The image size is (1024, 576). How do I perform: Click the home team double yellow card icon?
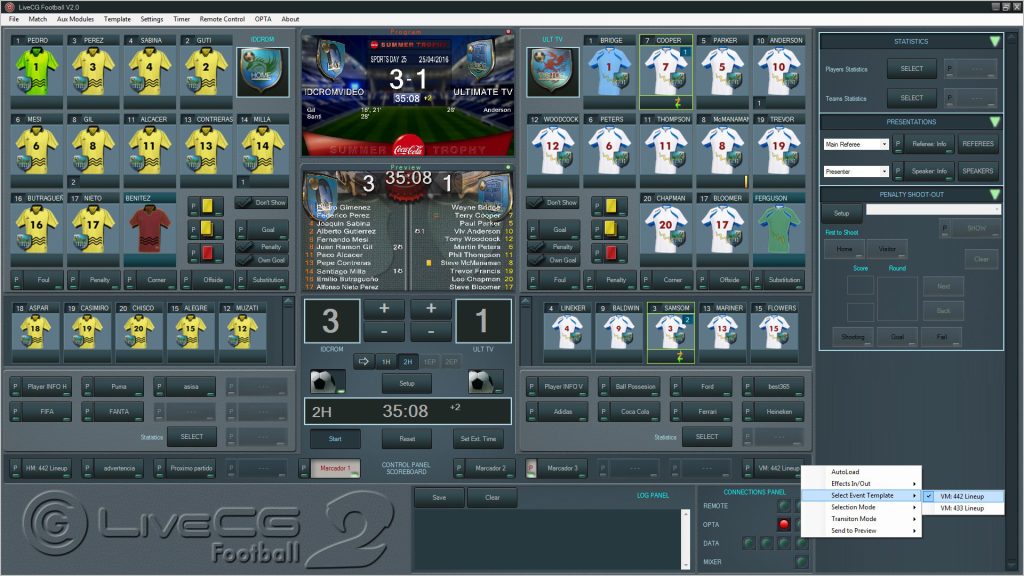click(207, 229)
